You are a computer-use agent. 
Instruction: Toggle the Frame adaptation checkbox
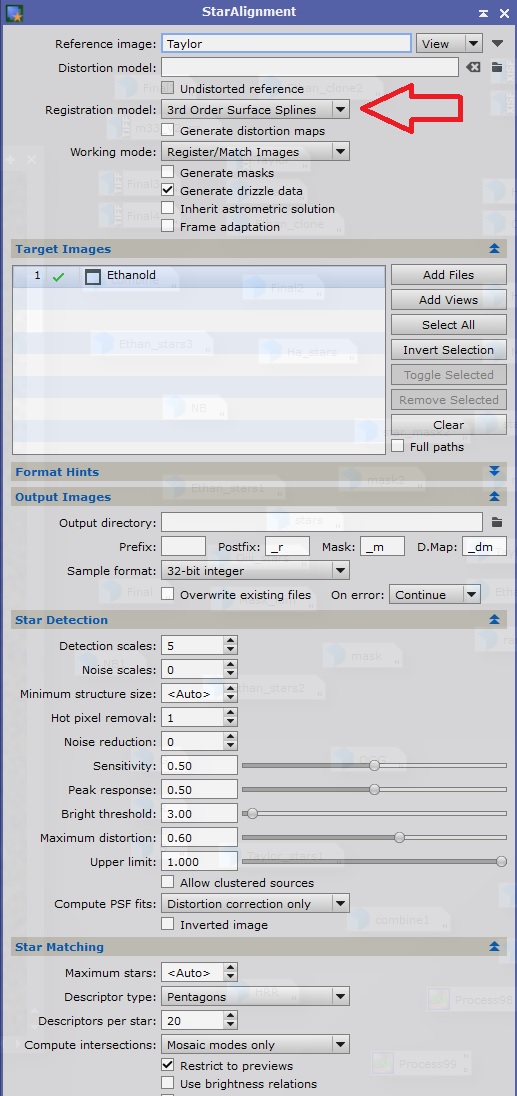[168, 226]
